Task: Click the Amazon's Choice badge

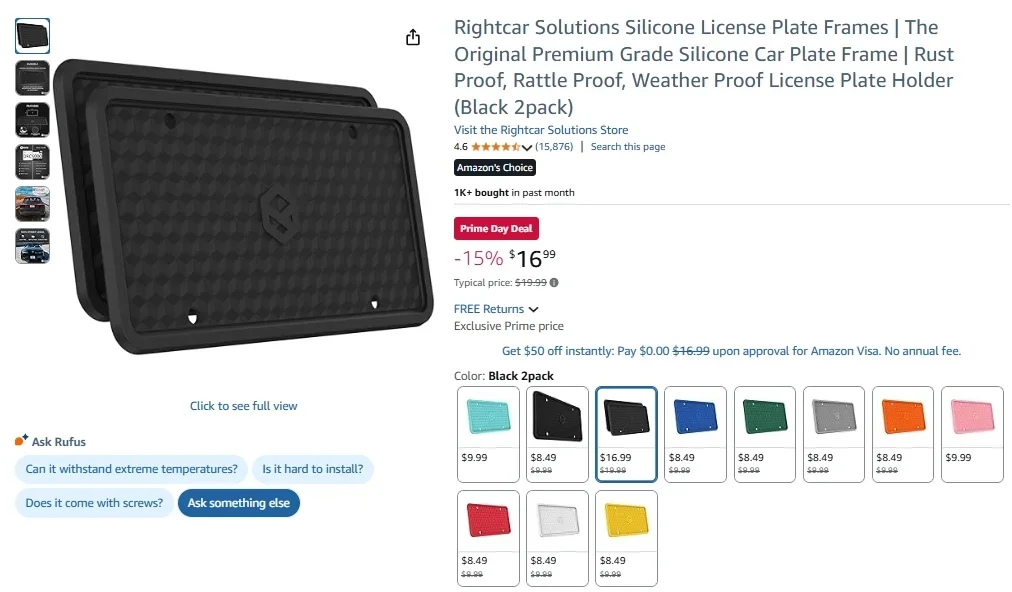Action: point(494,167)
